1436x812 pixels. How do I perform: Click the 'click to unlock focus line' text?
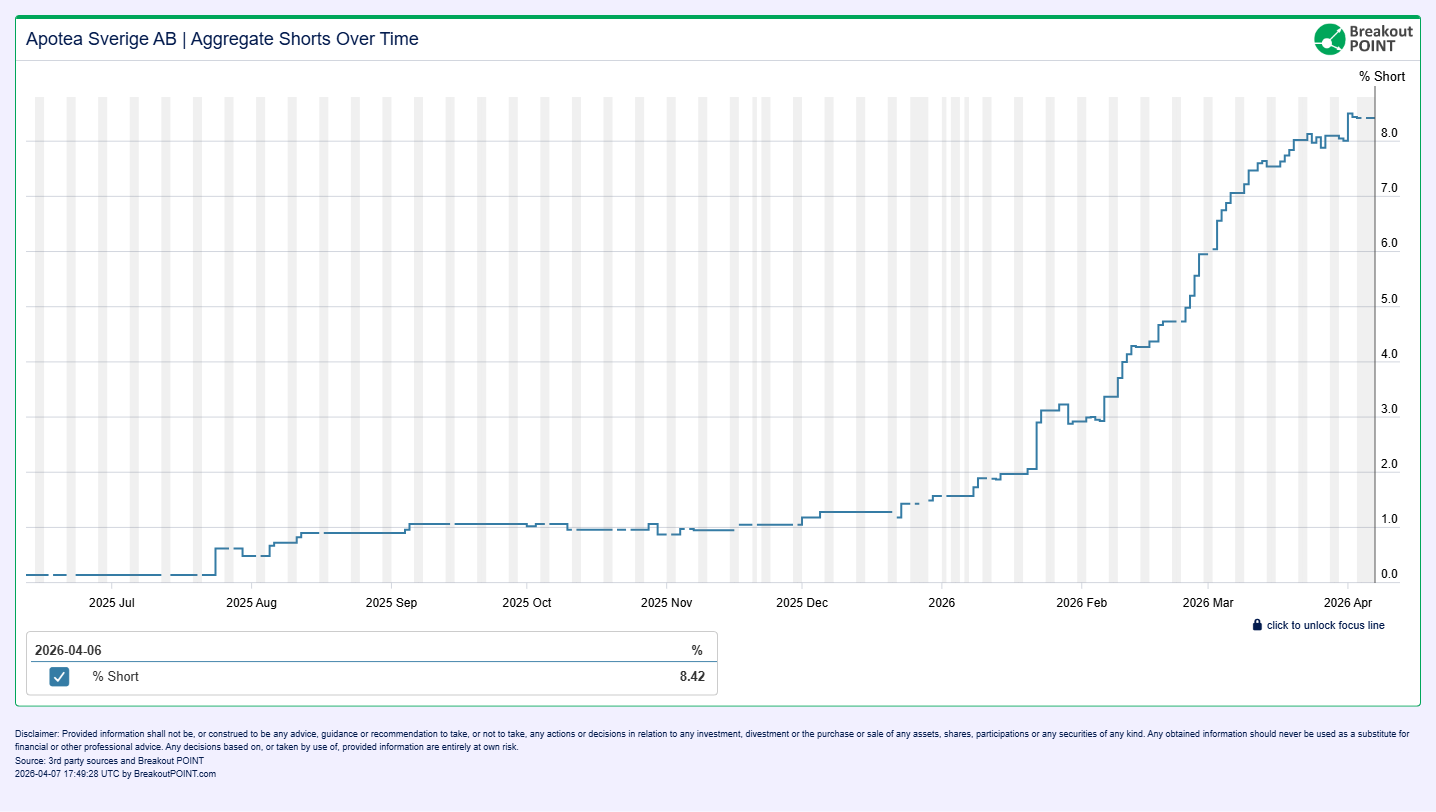coord(1325,625)
